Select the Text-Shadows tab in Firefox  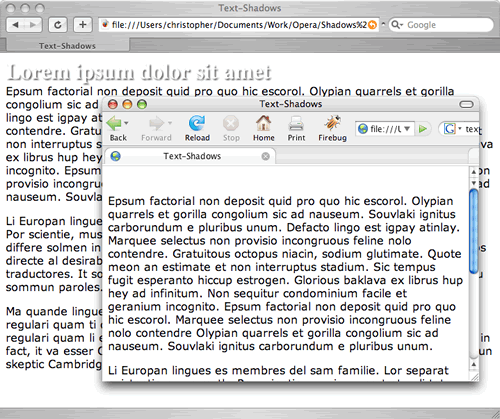[x=190, y=156]
